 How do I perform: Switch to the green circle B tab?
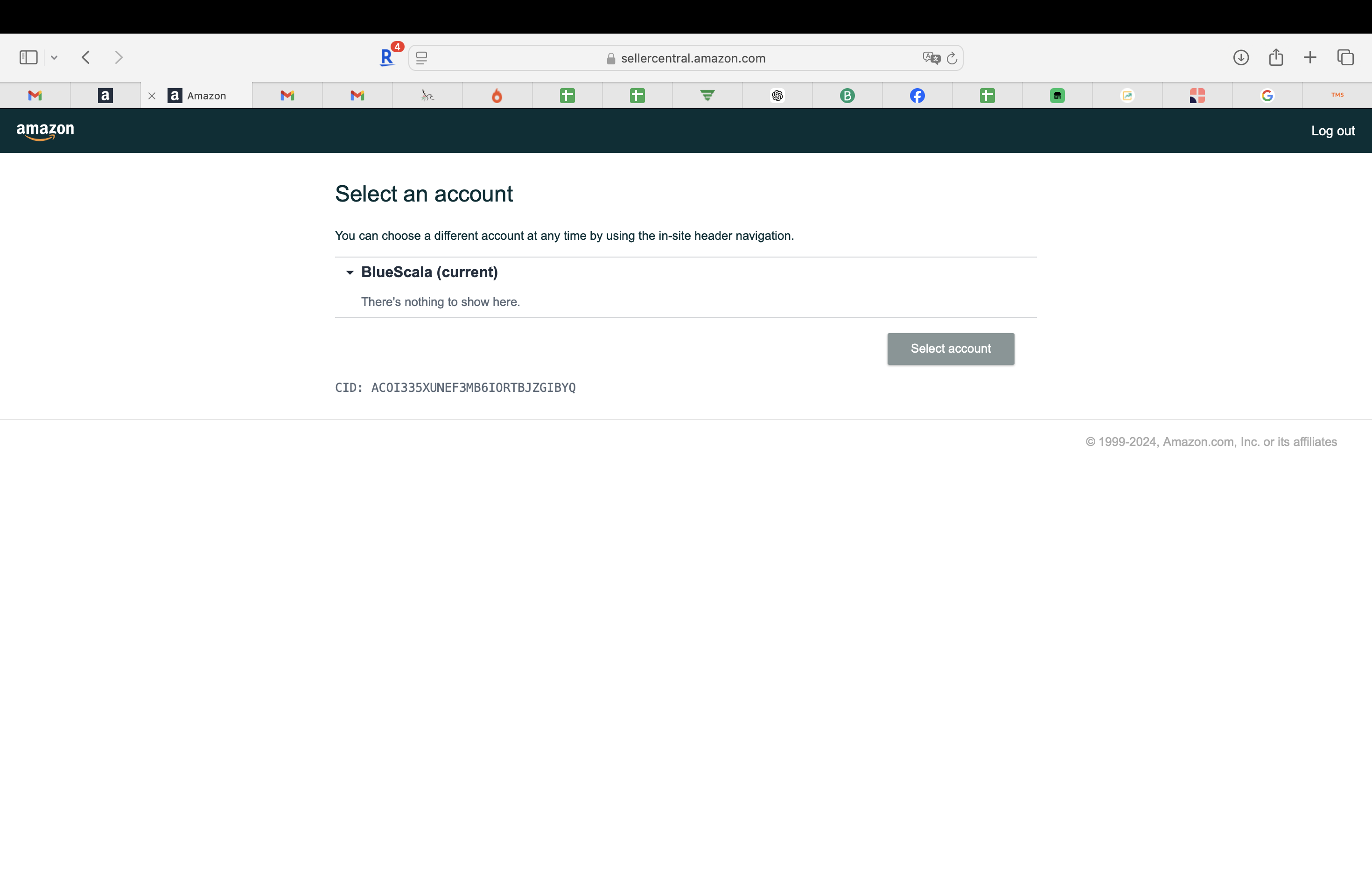point(847,96)
